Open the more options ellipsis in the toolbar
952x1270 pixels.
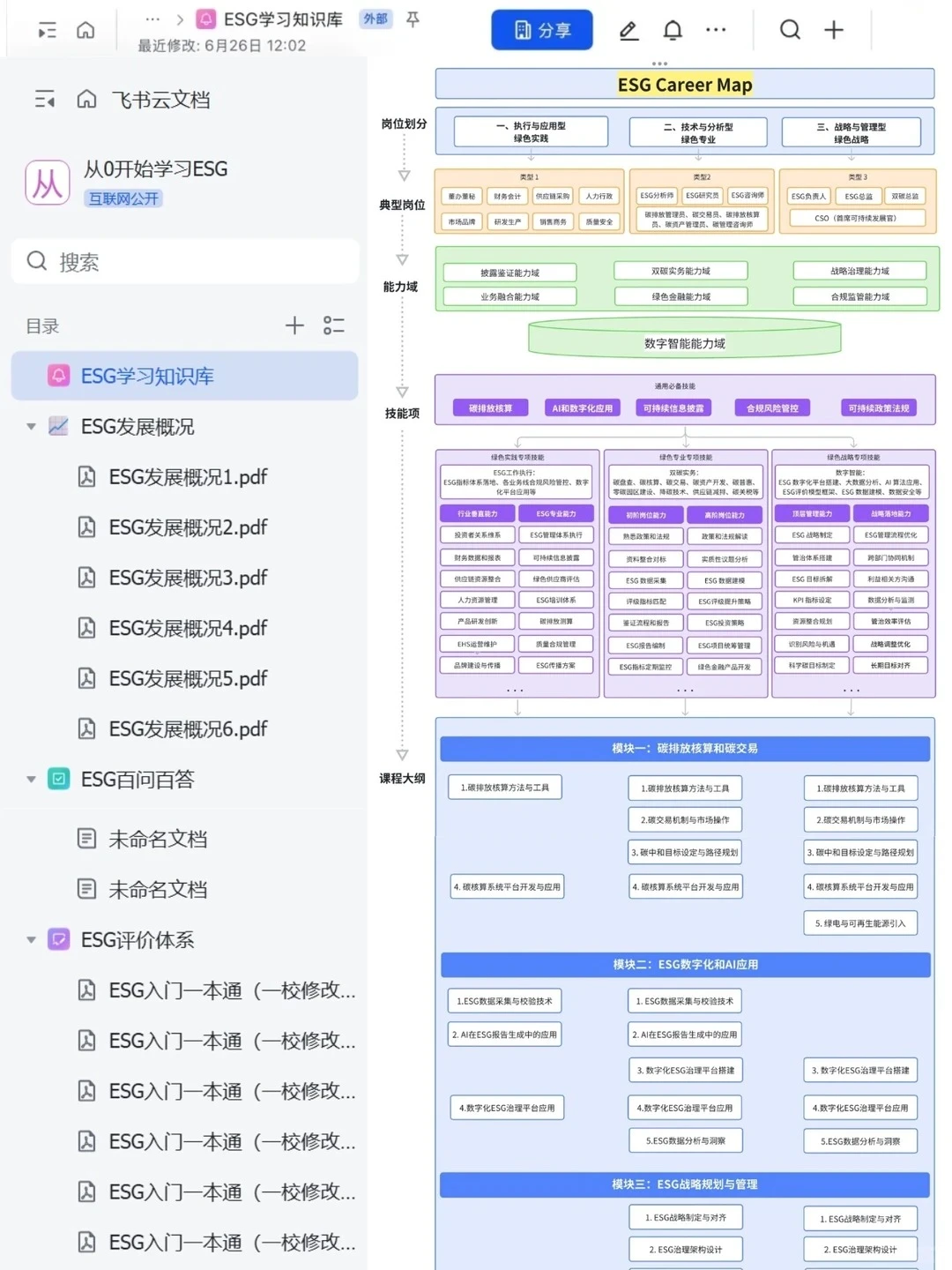(716, 29)
